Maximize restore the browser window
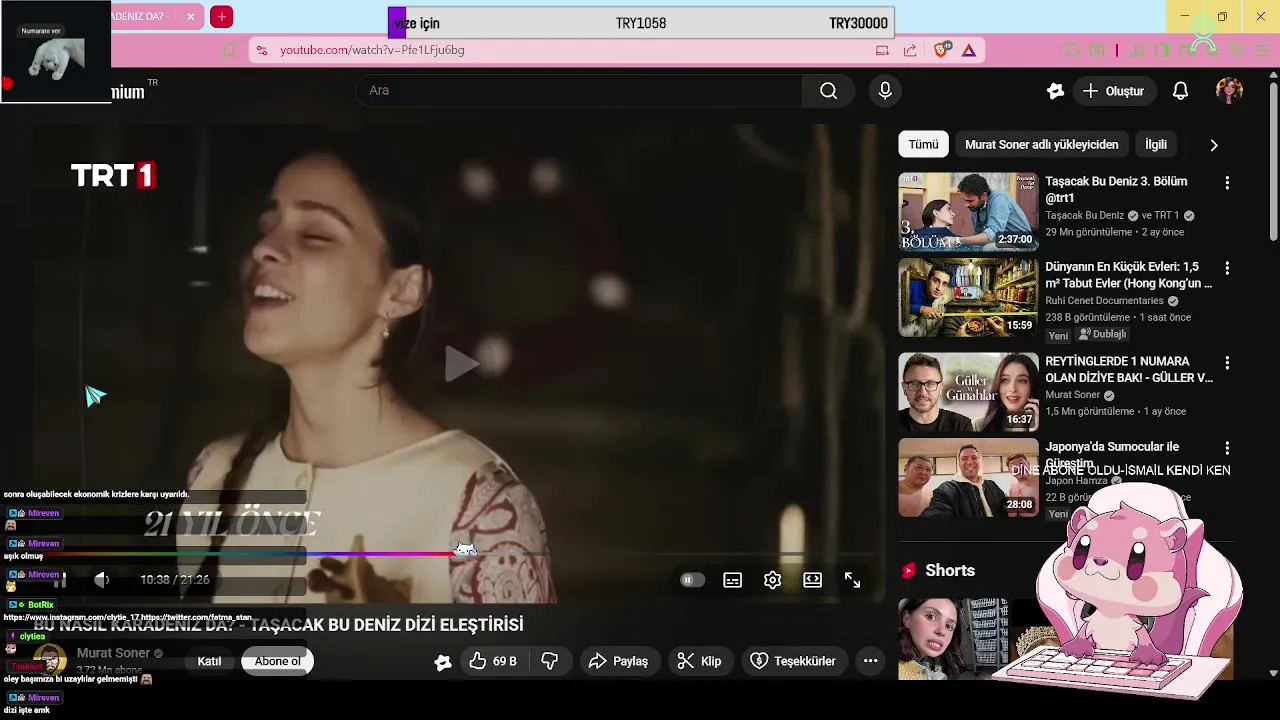This screenshot has height=720, width=1280. [1222, 17]
